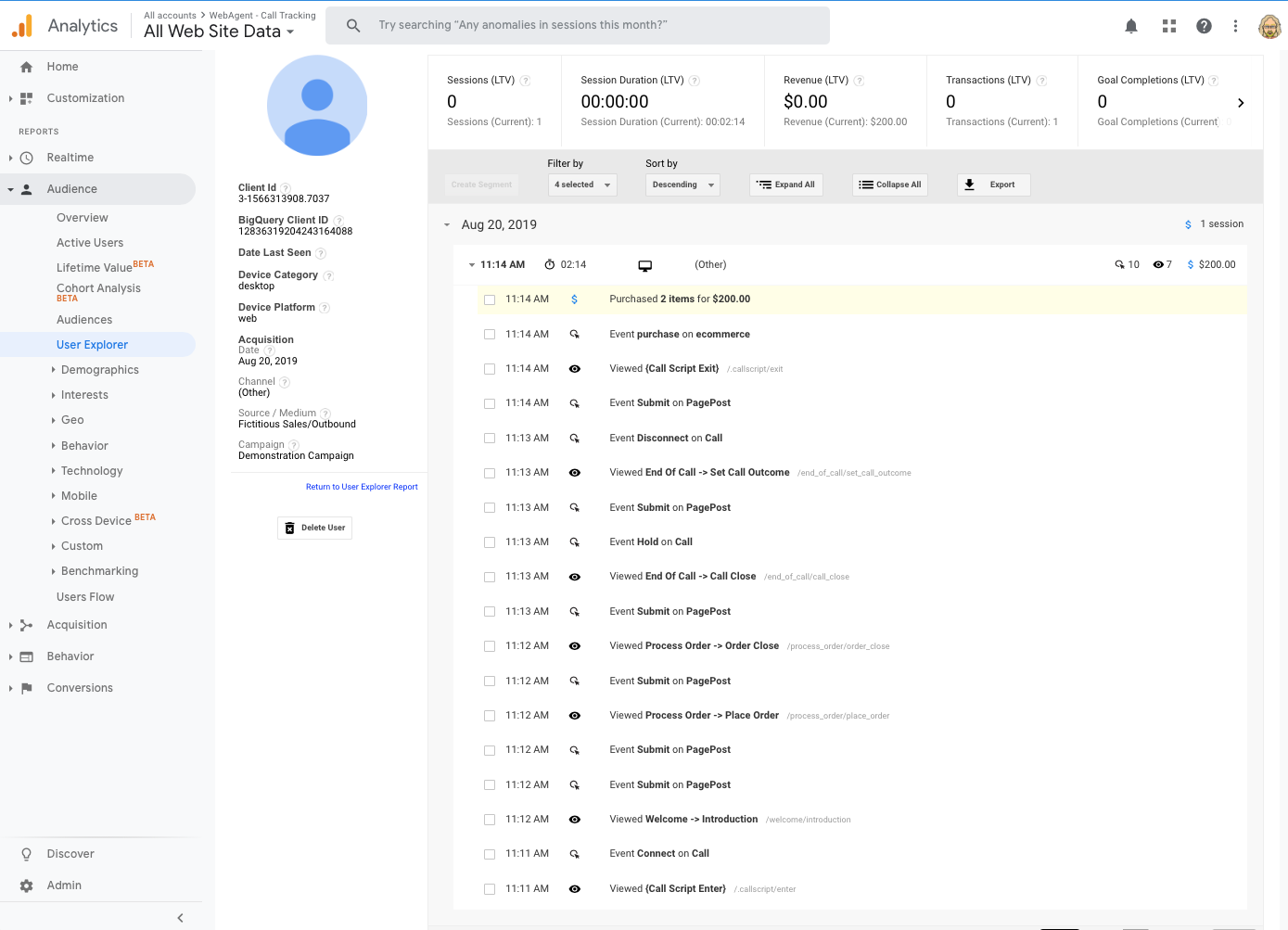1288x930 pixels.
Task: Select User Explorer in sidebar
Action: click(x=92, y=345)
